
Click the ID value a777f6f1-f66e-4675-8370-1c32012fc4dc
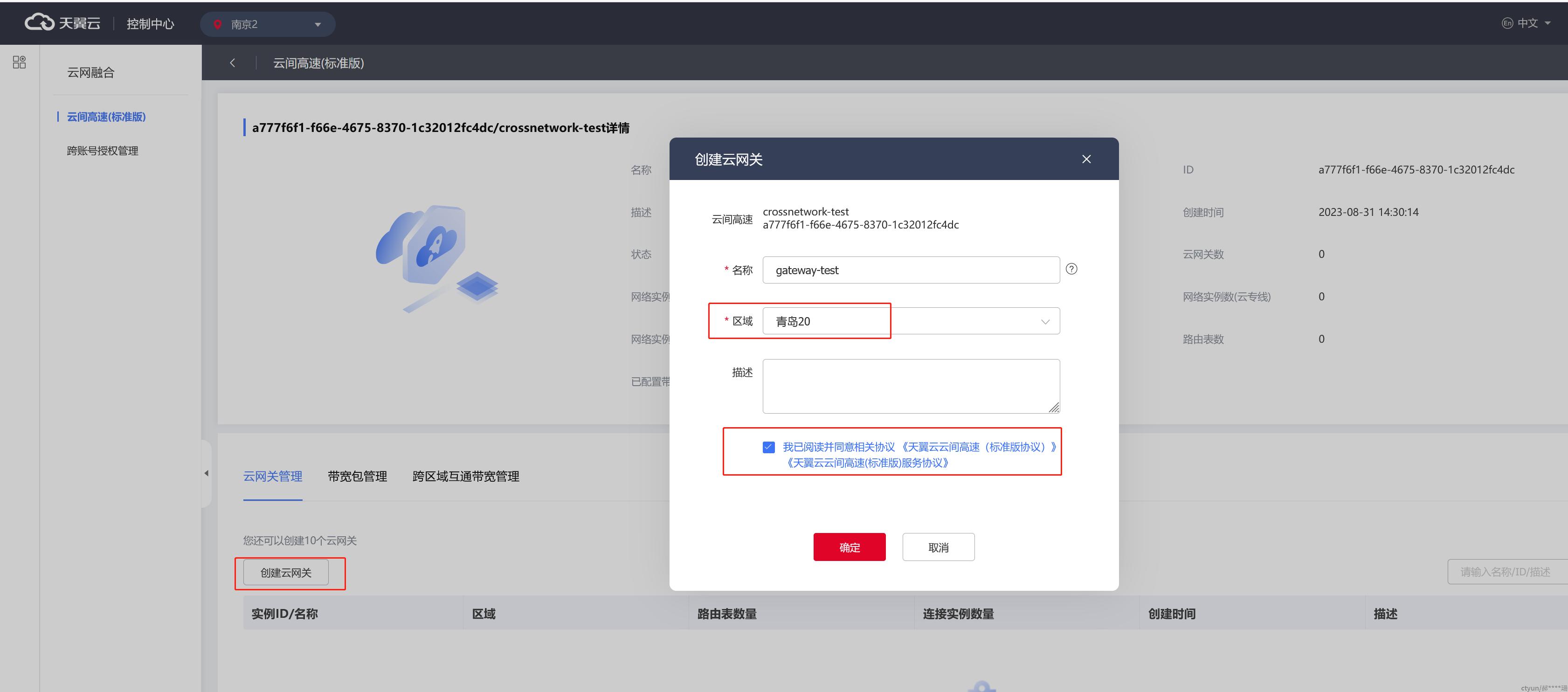1416,170
